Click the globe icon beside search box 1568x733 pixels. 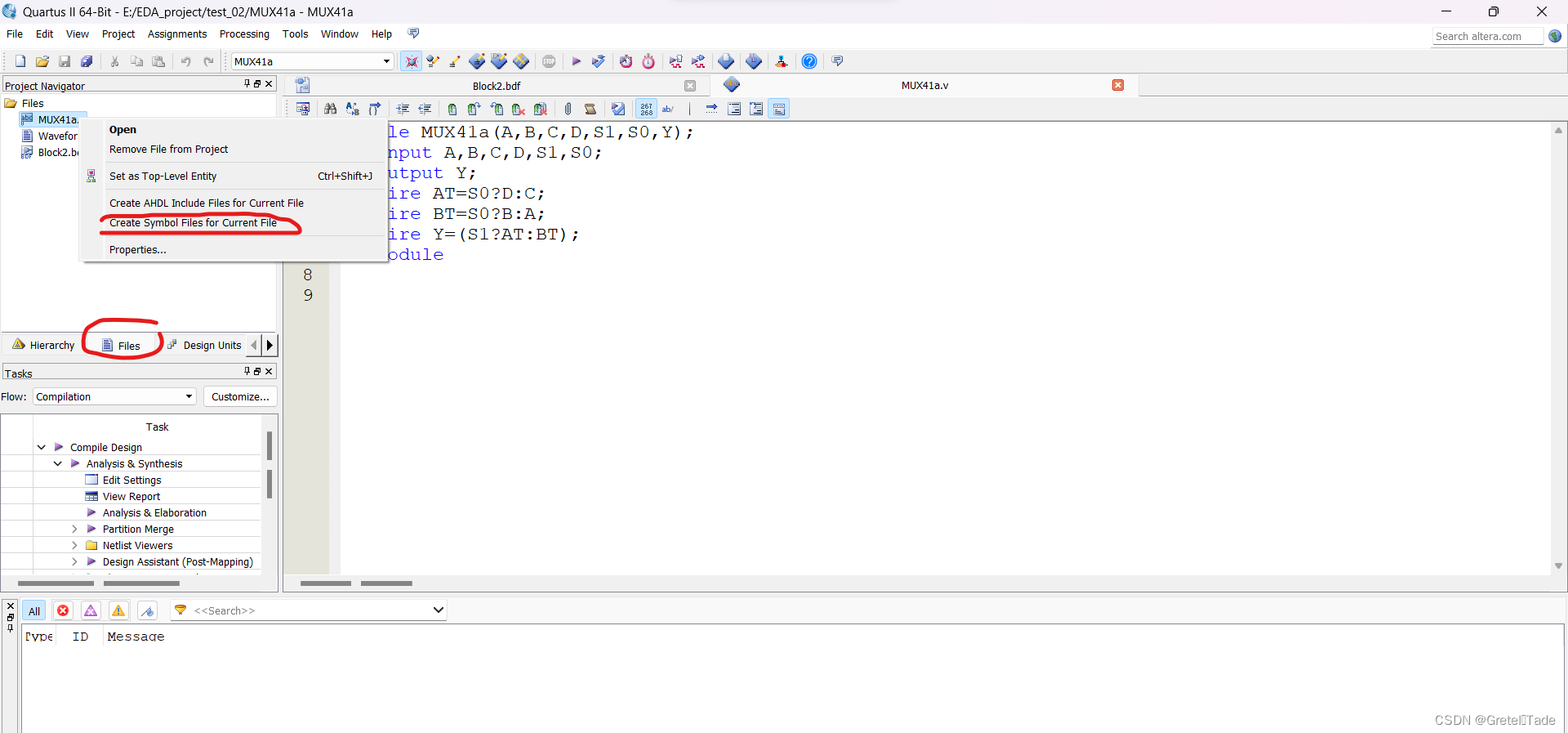(x=1555, y=36)
